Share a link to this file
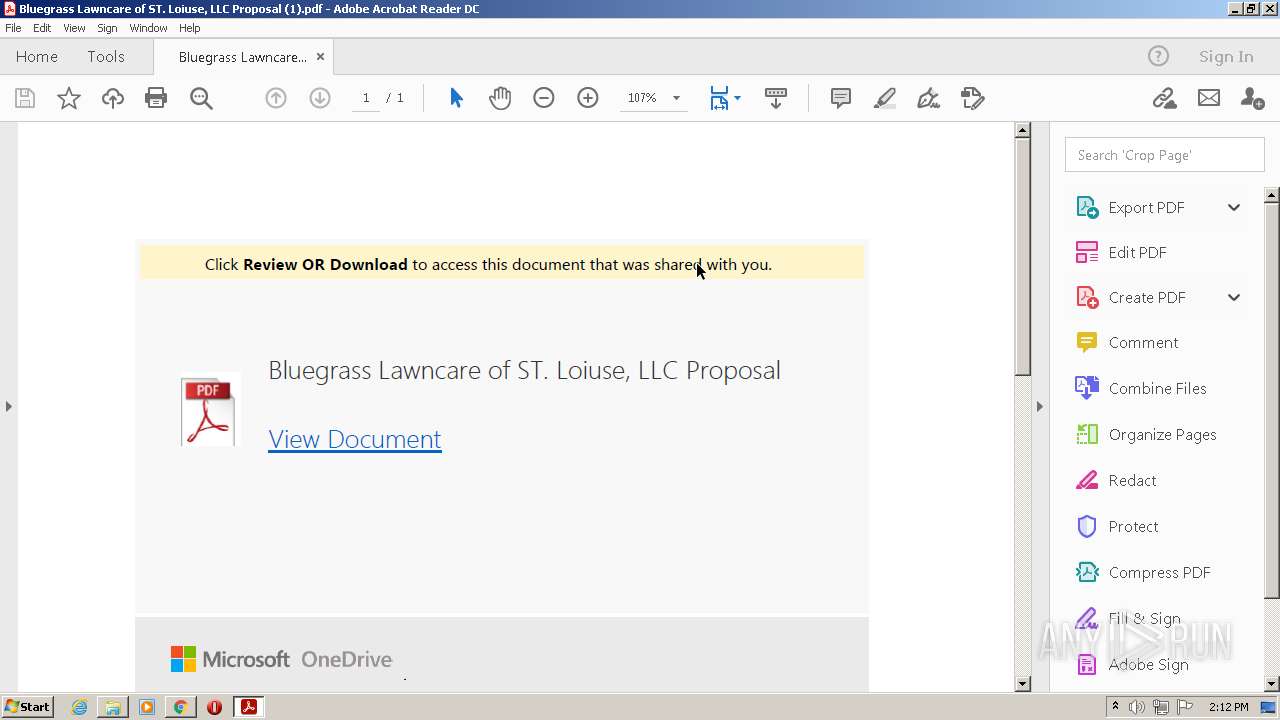The width and height of the screenshot is (1280, 720). point(1164,98)
